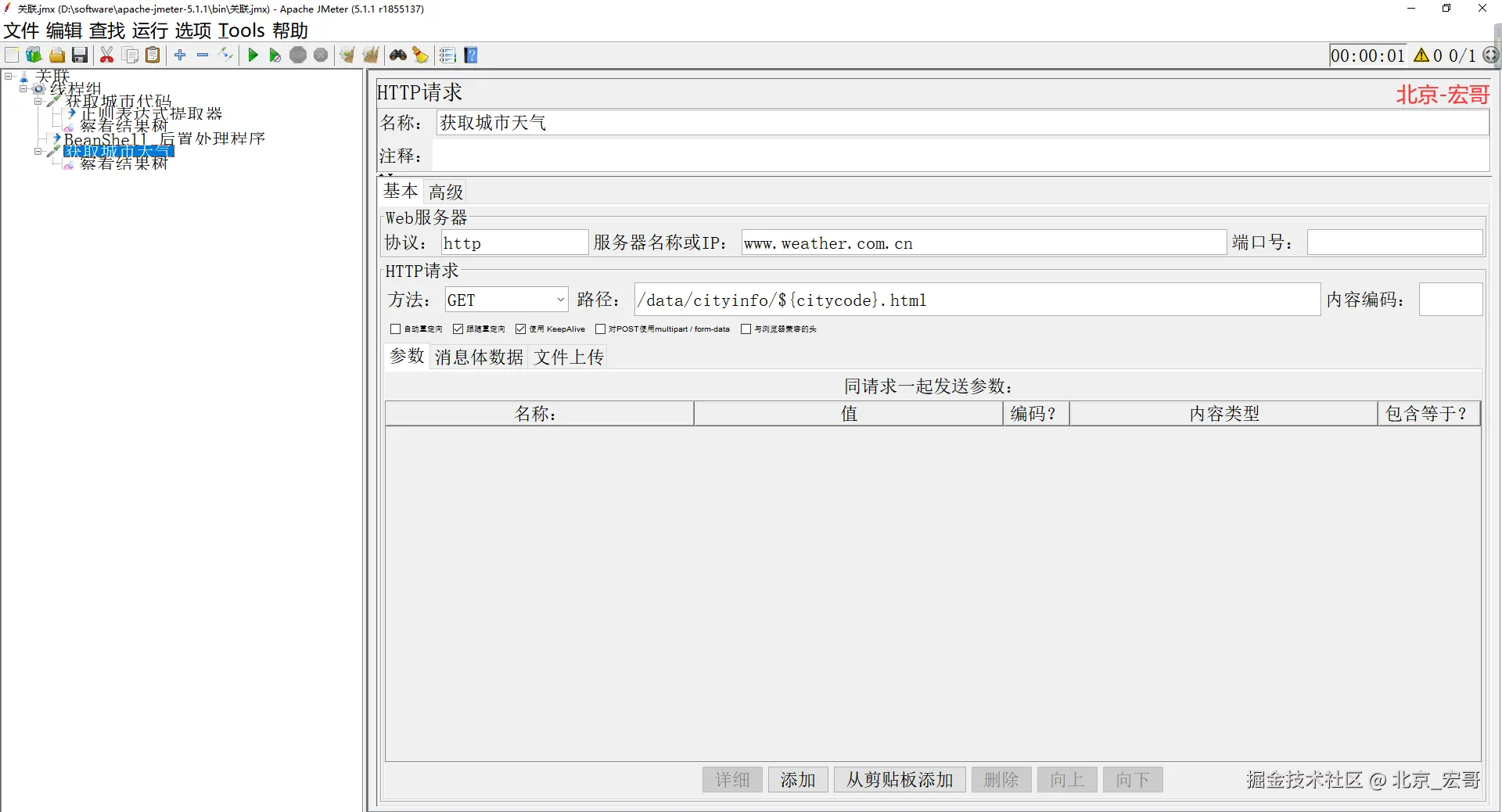Open the Tools menu
Screen dimensions: 1502x812
pos(242,31)
